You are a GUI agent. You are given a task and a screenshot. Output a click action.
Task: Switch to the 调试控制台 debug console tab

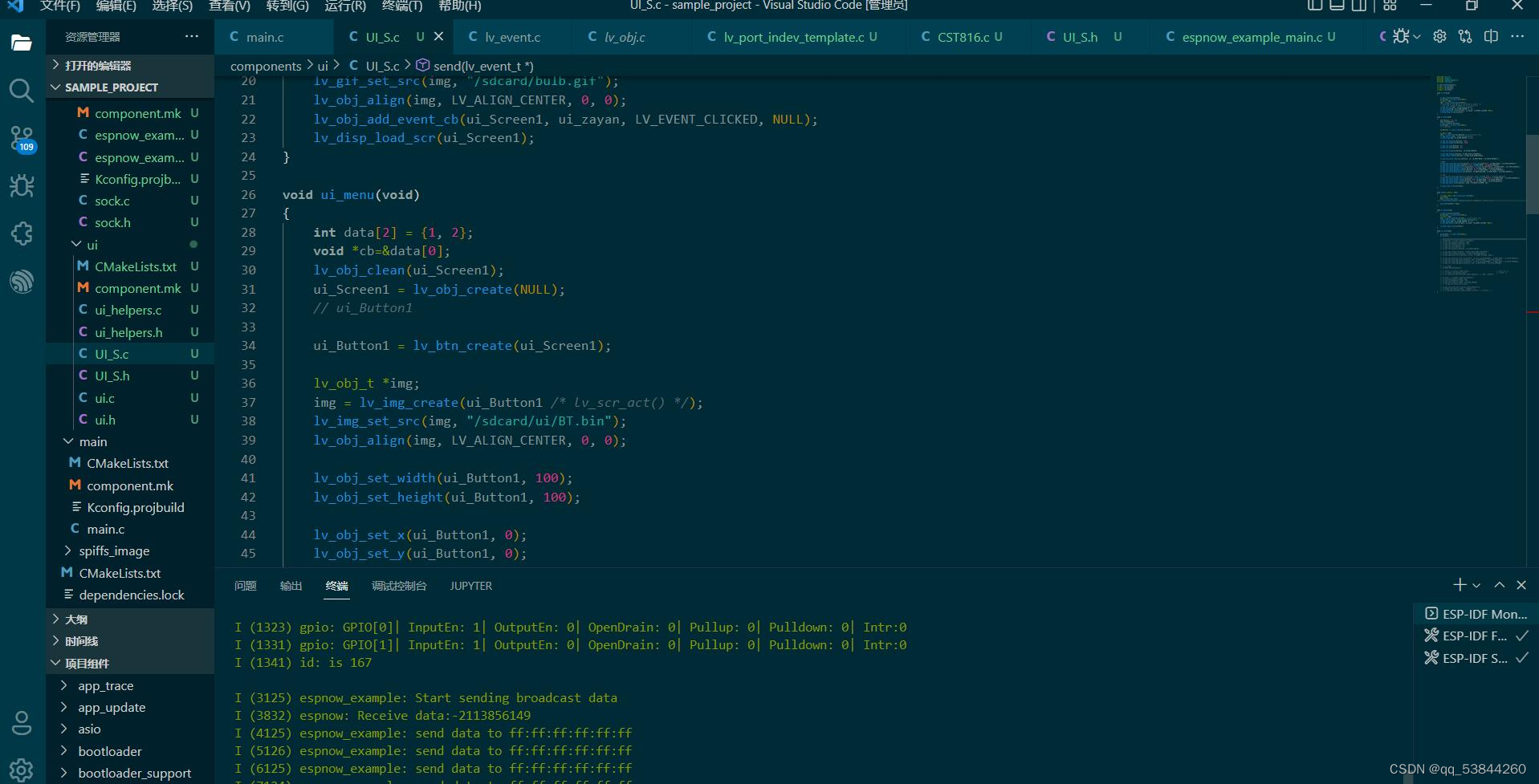[x=399, y=586]
